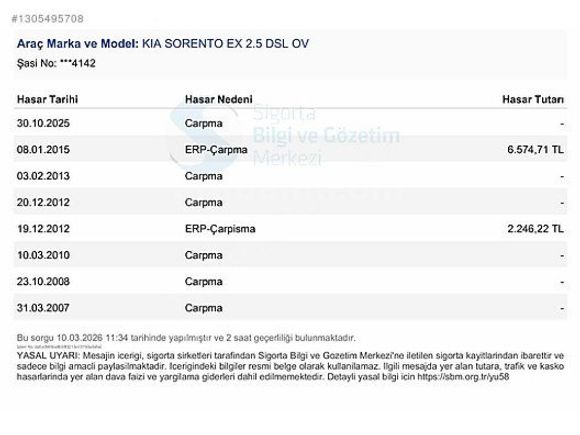The width and height of the screenshot is (580, 435).
Task: Click the 2.246,22 TL damage amount
Action: click(536, 229)
